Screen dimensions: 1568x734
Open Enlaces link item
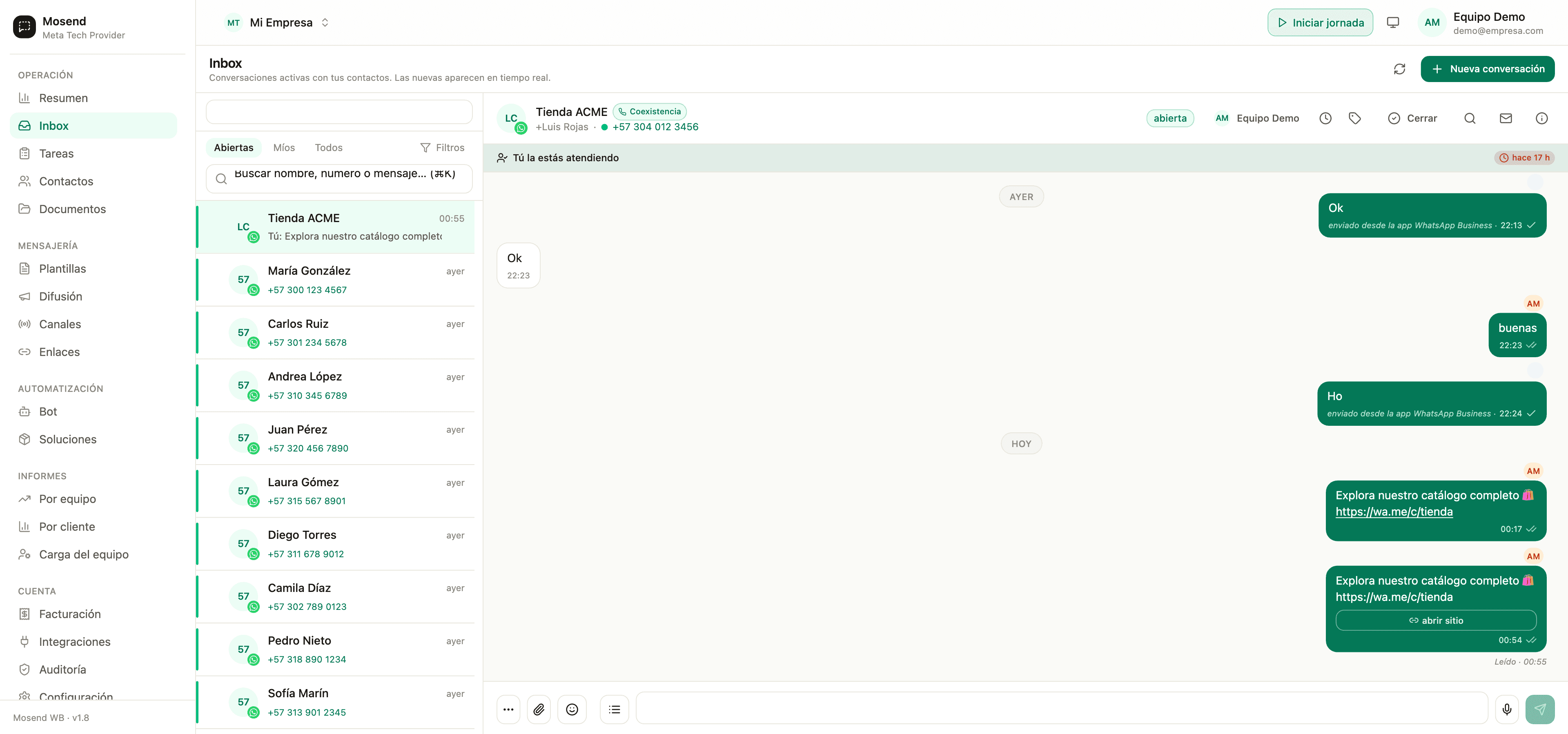[x=93, y=352]
